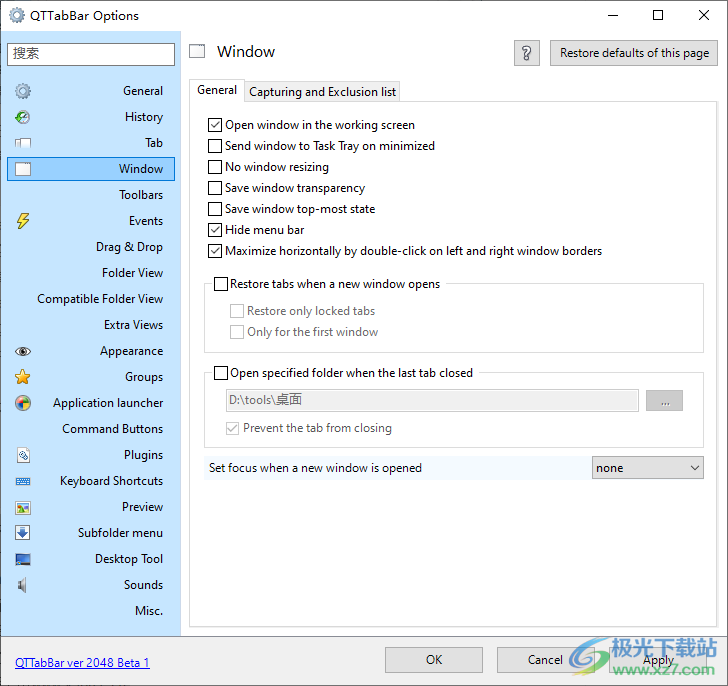The height and width of the screenshot is (686, 728).
Task: Click Prevent the tab from closing checkbox
Action: 232,428
